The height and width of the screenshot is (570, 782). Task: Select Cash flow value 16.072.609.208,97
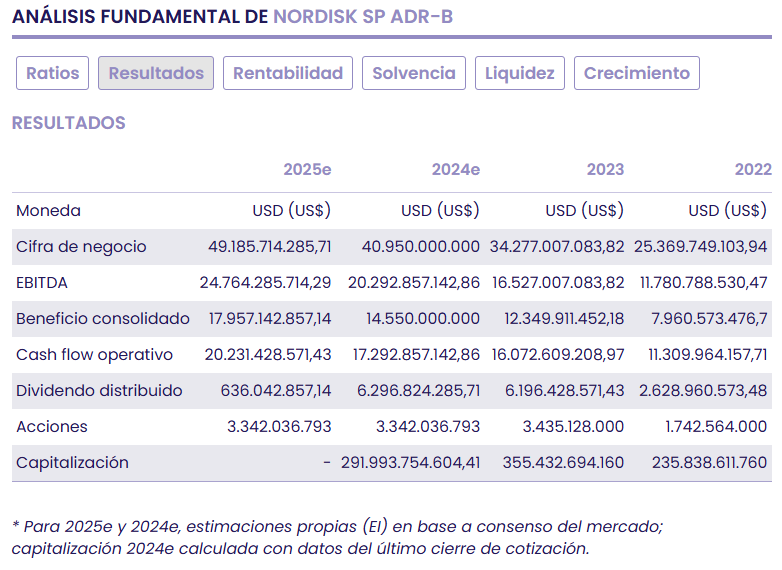click(558, 355)
